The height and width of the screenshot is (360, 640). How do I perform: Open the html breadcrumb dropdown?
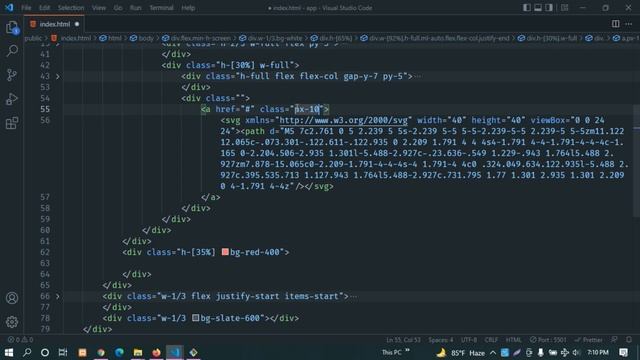pos(111,38)
